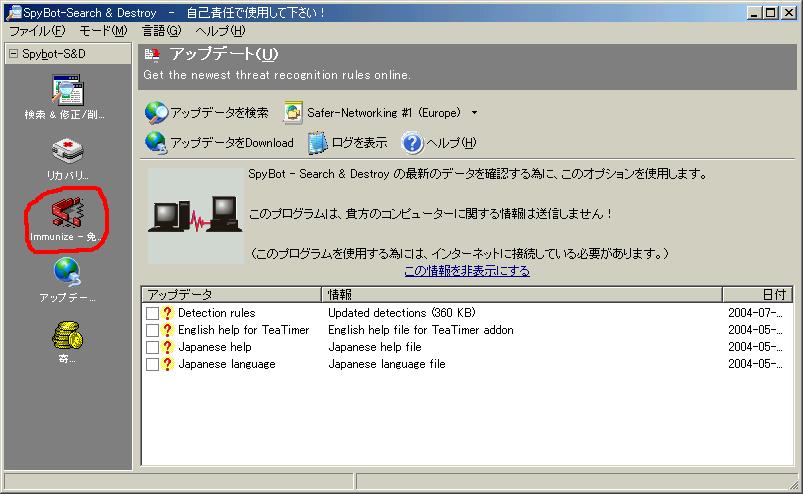
Task: Check the Detection rules update checkbox
Action: [152, 313]
